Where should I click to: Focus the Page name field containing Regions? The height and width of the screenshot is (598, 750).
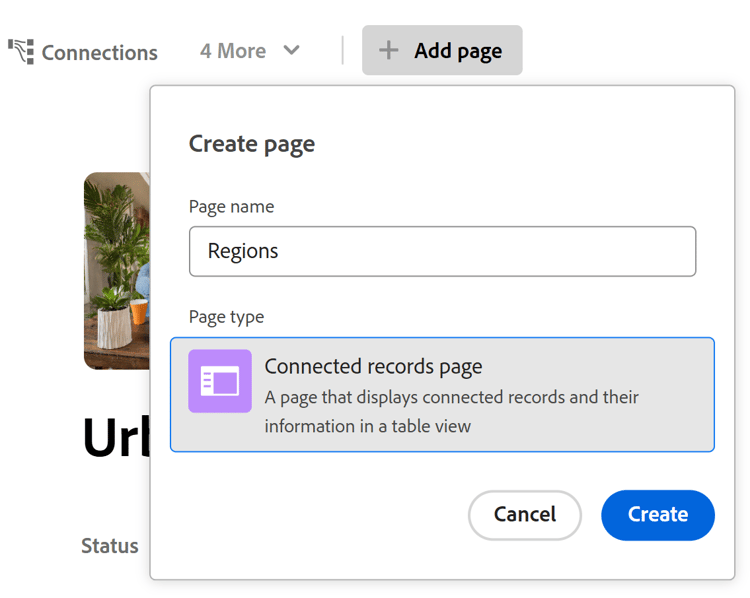coord(442,251)
